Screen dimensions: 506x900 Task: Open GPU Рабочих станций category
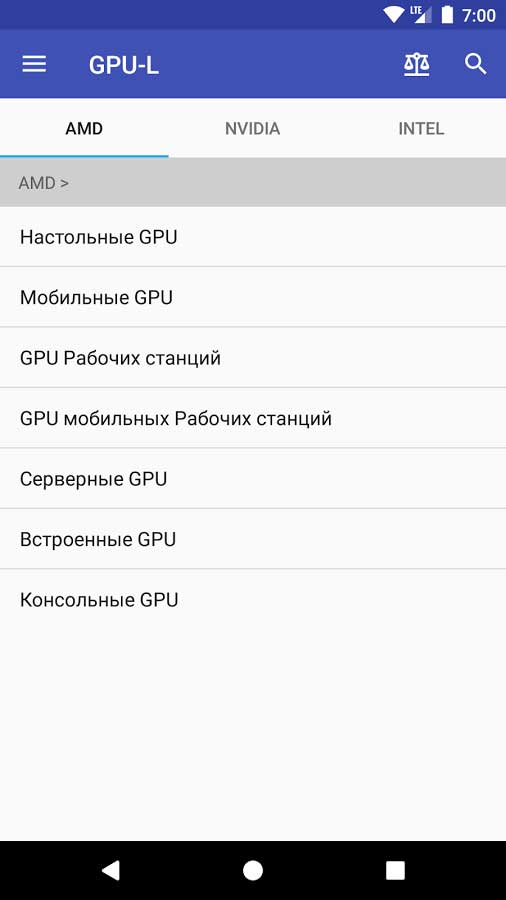(253, 358)
